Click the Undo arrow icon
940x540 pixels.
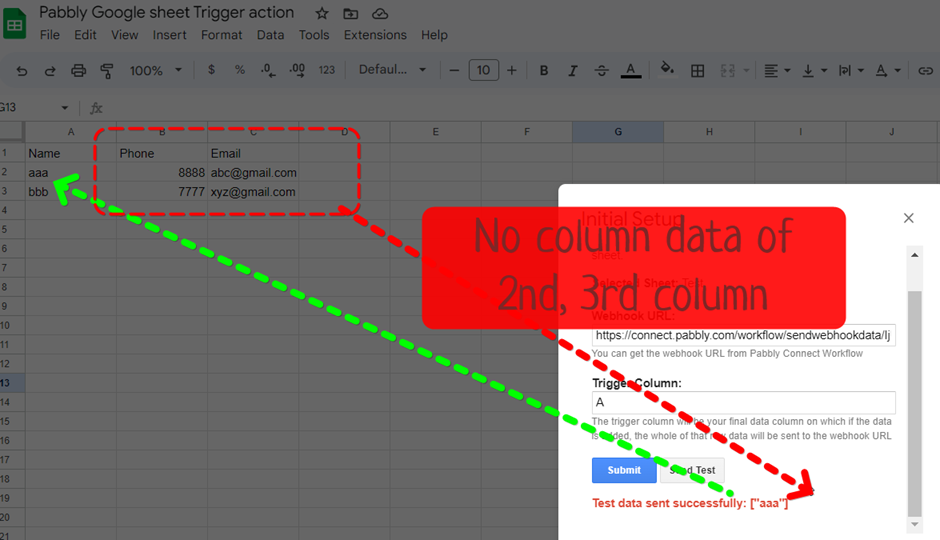pos(22,71)
